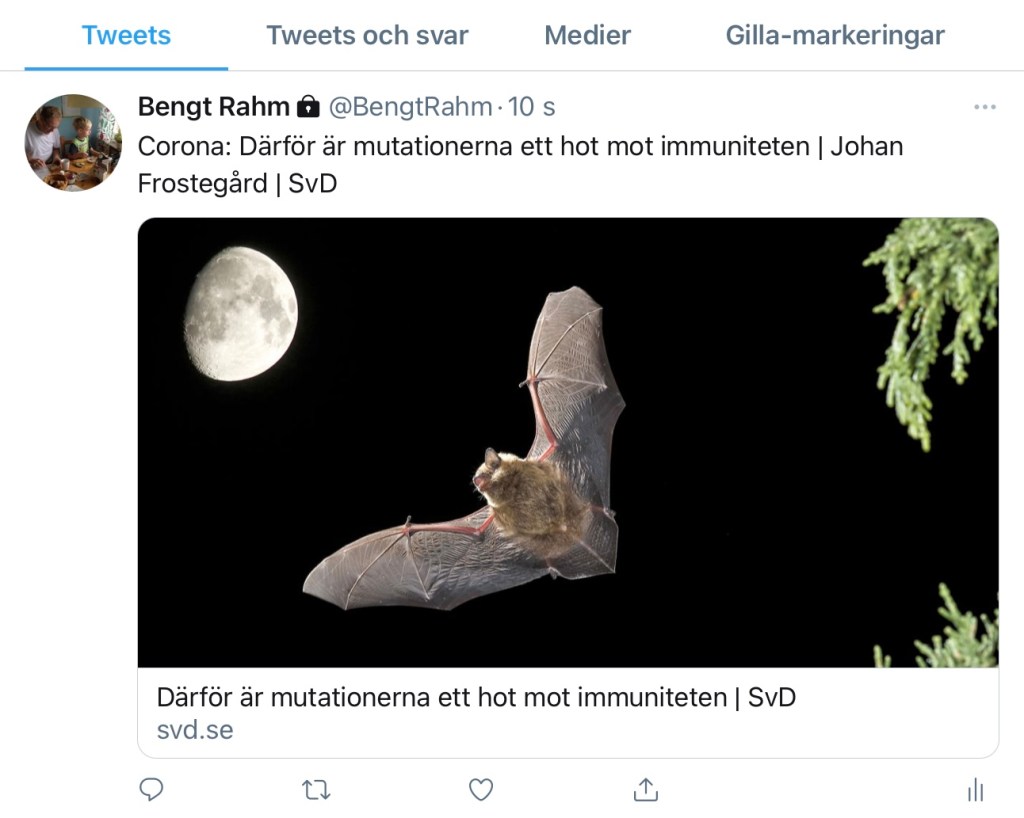
Task: View tweet analytics bar chart icon
Action: point(976,791)
